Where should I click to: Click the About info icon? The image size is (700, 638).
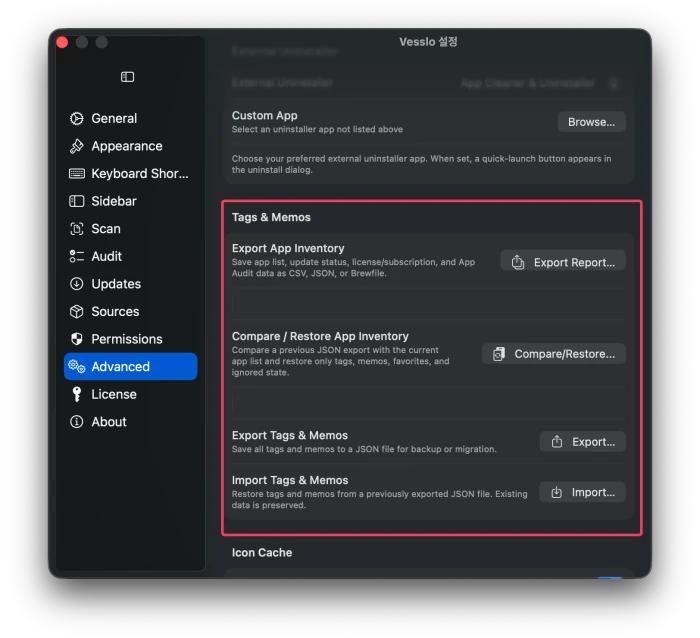click(x=76, y=422)
